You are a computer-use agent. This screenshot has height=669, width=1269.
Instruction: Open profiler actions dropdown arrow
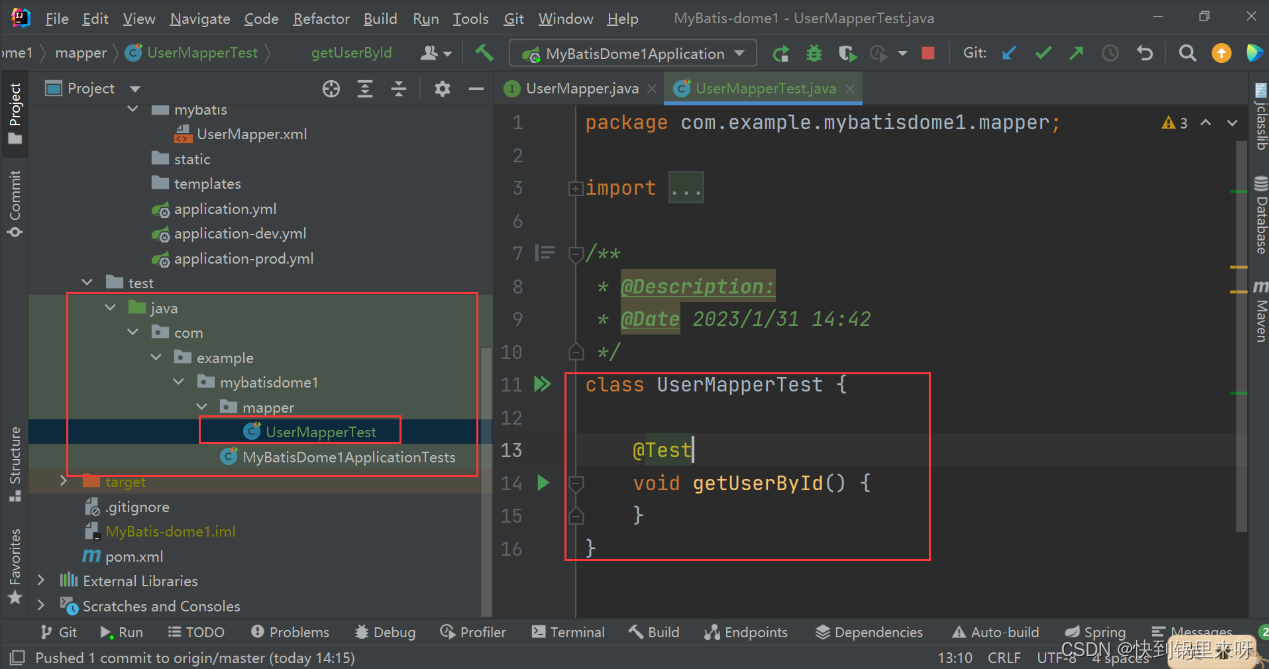[x=902, y=53]
